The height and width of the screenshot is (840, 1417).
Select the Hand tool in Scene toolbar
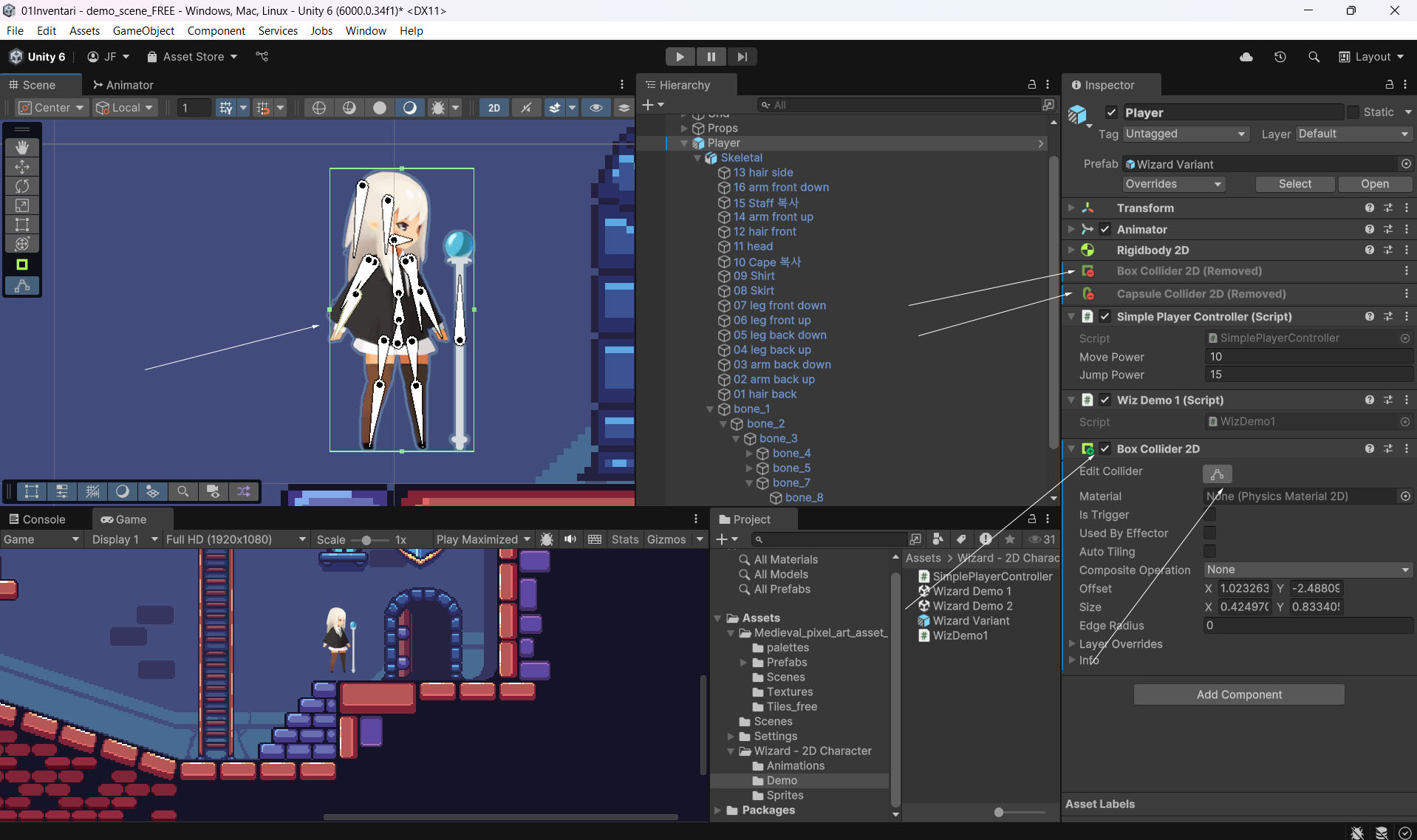22,148
